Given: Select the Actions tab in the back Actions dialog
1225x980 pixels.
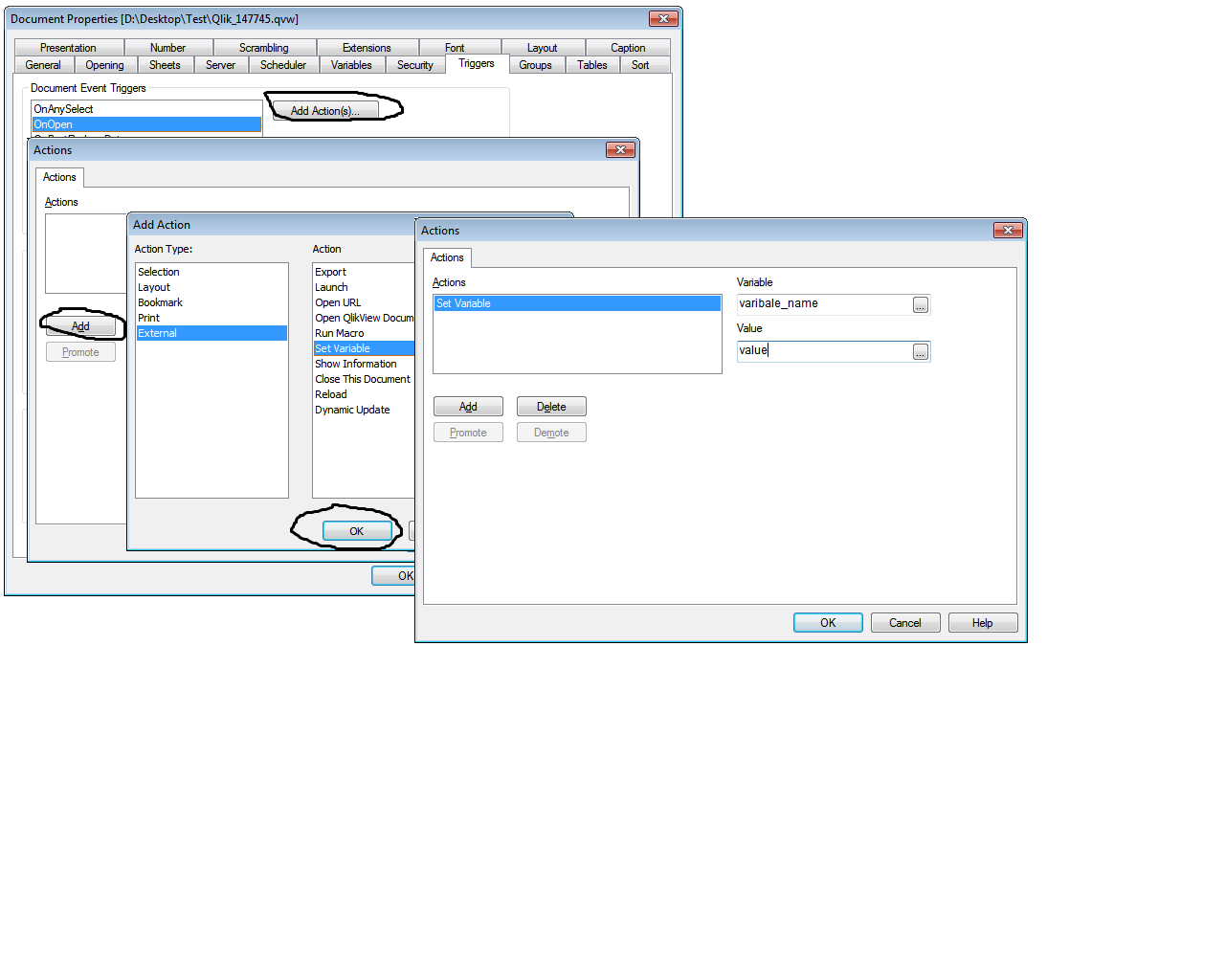Looking at the screenshot, I should pyautogui.click(x=59, y=177).
